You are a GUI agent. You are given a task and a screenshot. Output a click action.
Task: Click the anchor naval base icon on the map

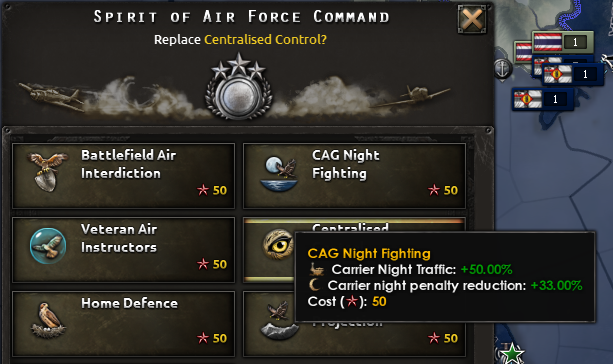pyautogui.click(x=503, y=69)
